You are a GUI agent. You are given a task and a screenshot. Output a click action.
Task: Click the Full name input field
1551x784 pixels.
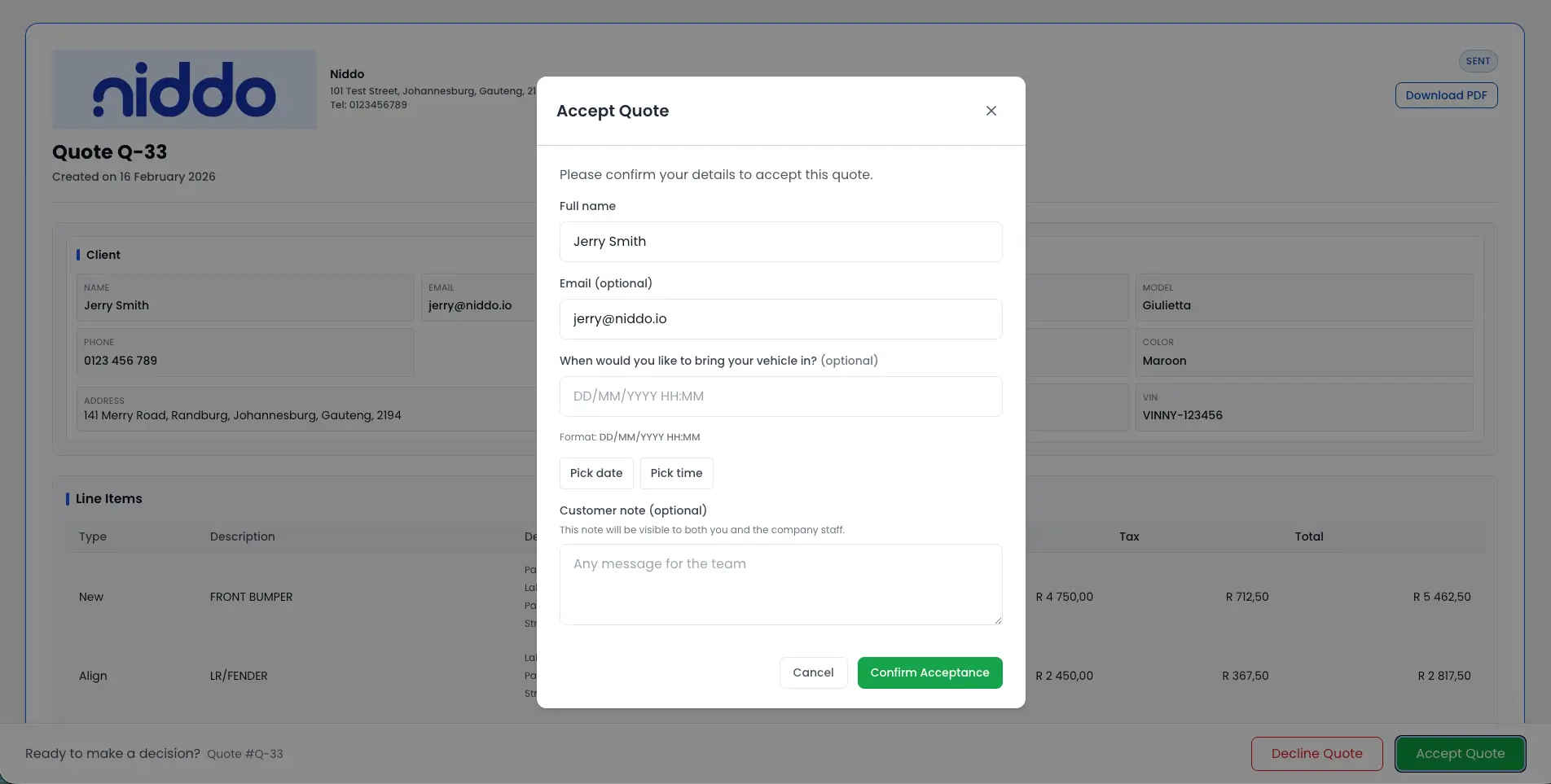(780, 241)
